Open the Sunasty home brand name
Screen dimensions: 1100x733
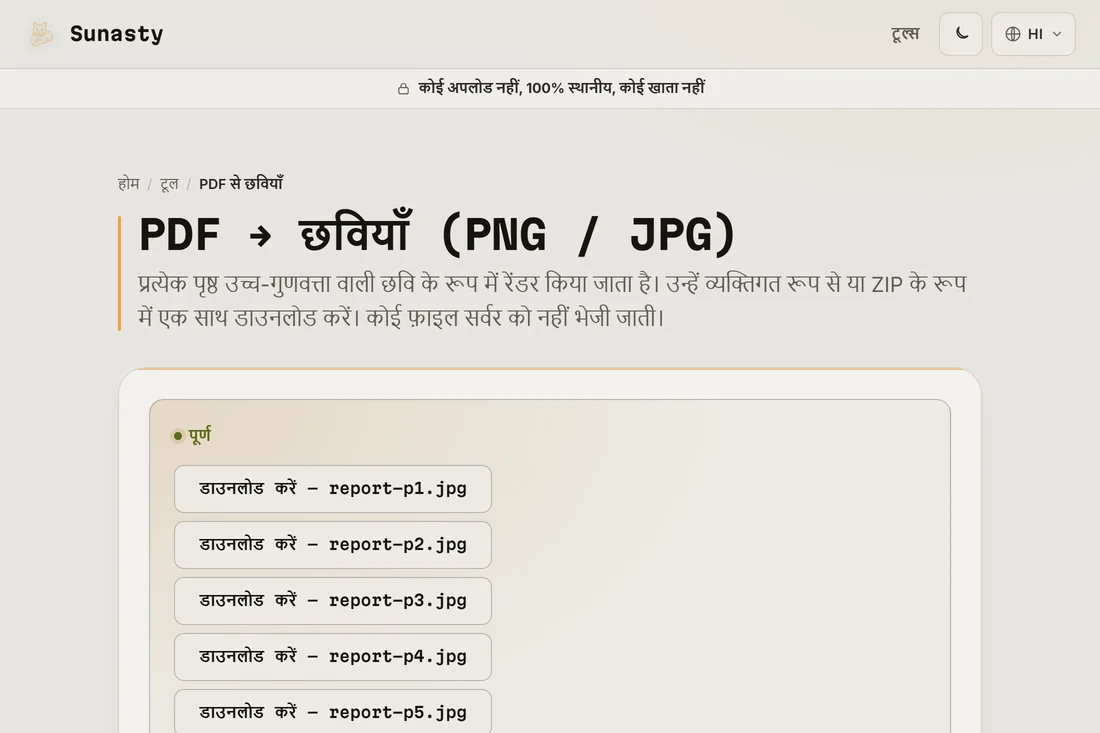(116, 34)
